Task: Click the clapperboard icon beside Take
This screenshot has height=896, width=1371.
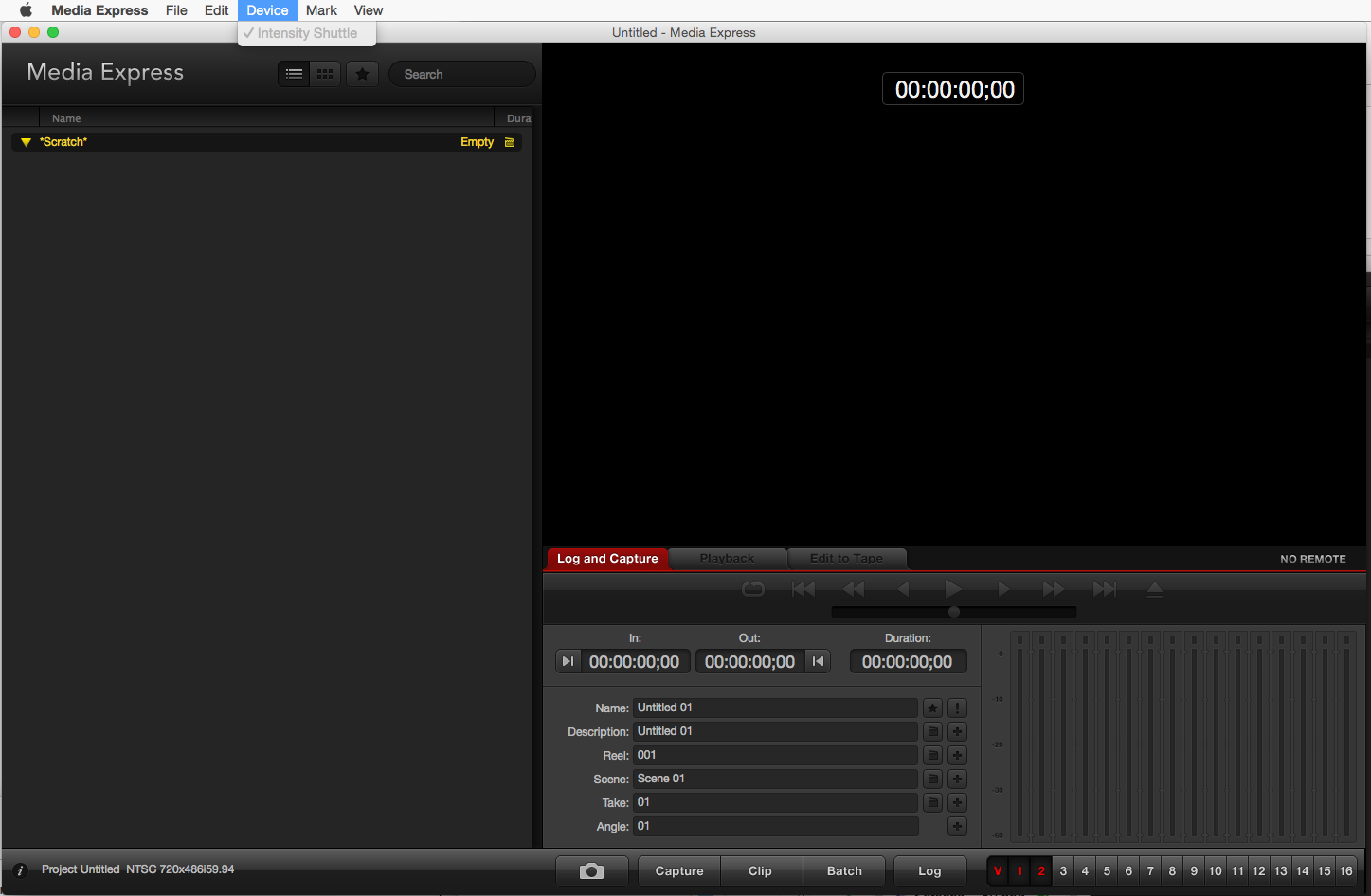Action: (x=932, y=802)
